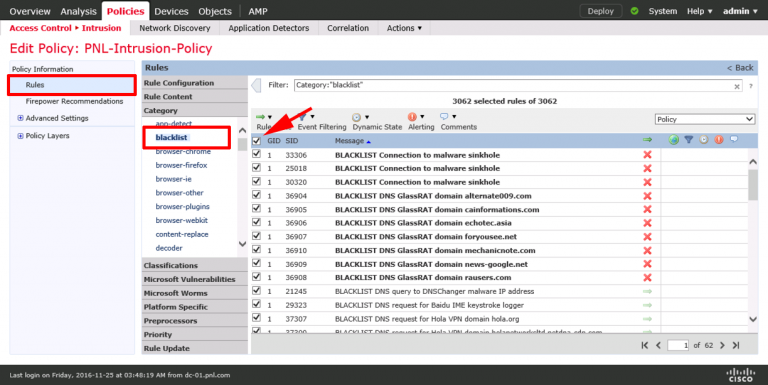Go to the last page of rules
Image resolution: width=768 pixels, height=385 pixels.
point(736,345)
